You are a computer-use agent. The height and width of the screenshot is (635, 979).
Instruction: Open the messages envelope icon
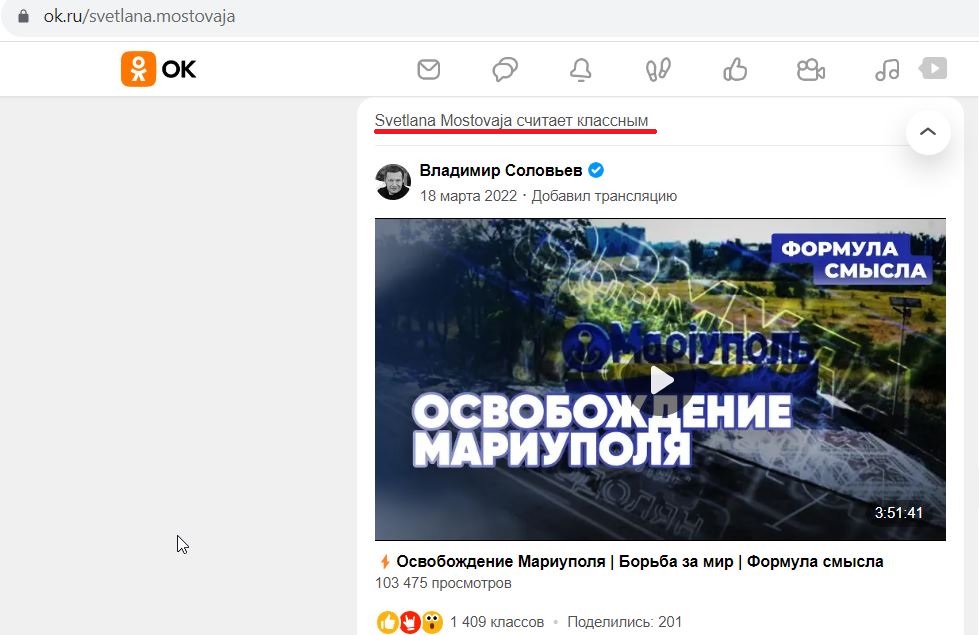tap(428, 69)
